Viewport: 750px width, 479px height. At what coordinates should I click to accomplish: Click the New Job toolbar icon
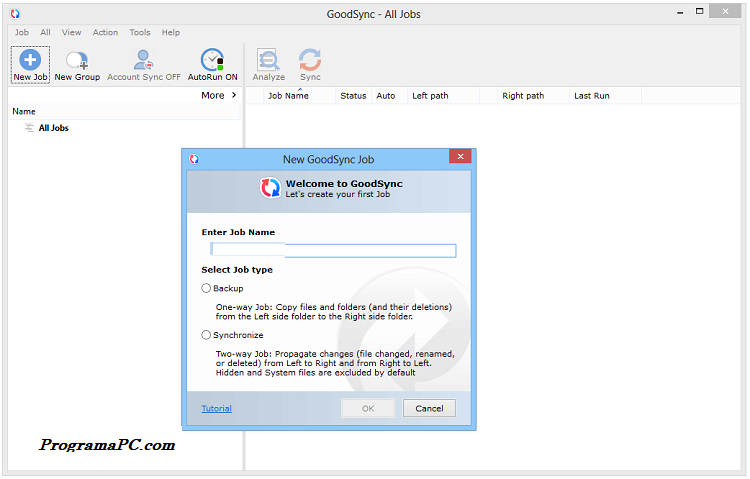pos(29,60)
